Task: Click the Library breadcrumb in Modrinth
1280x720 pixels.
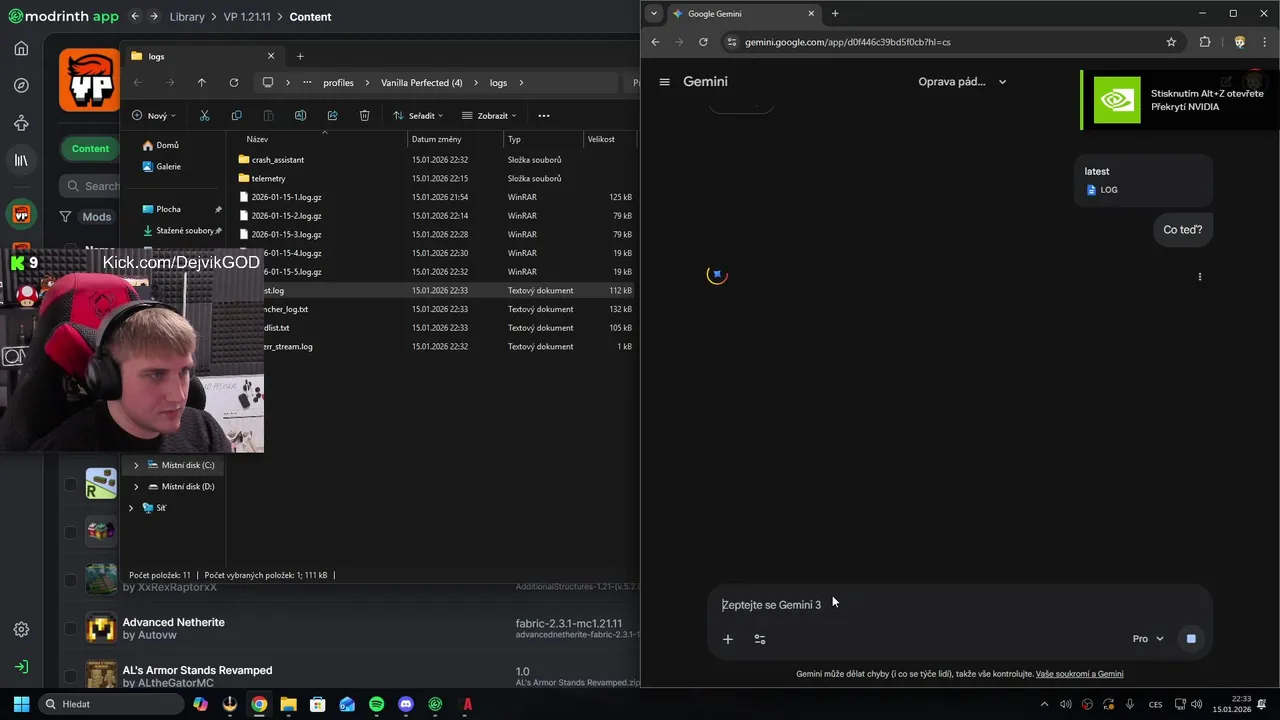Action: (187, 17)
